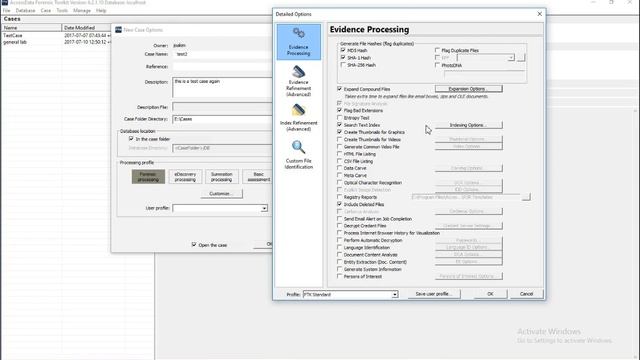This screenshot has height=360, width=640.
Task: Toggle Expand Compound Files
Action: pyautogui.click(x=340, y=89)
